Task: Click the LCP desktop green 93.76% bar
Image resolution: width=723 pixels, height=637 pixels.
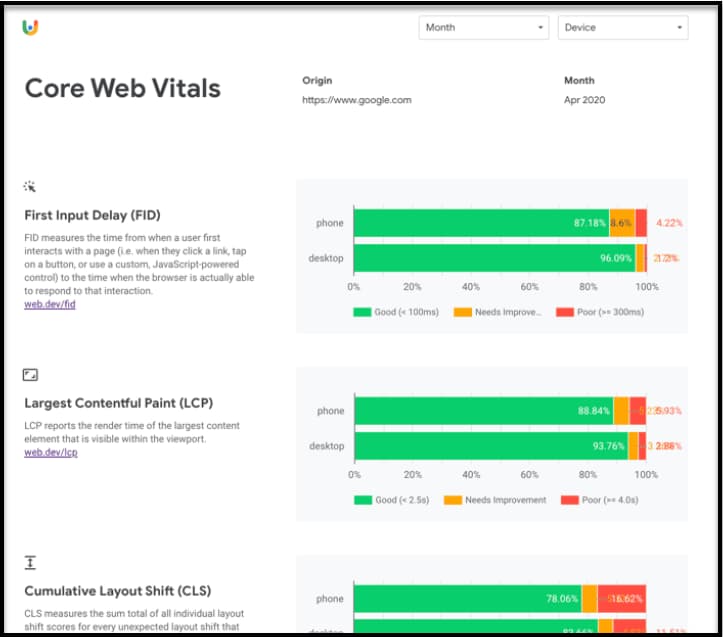Action: click(492, 446)
